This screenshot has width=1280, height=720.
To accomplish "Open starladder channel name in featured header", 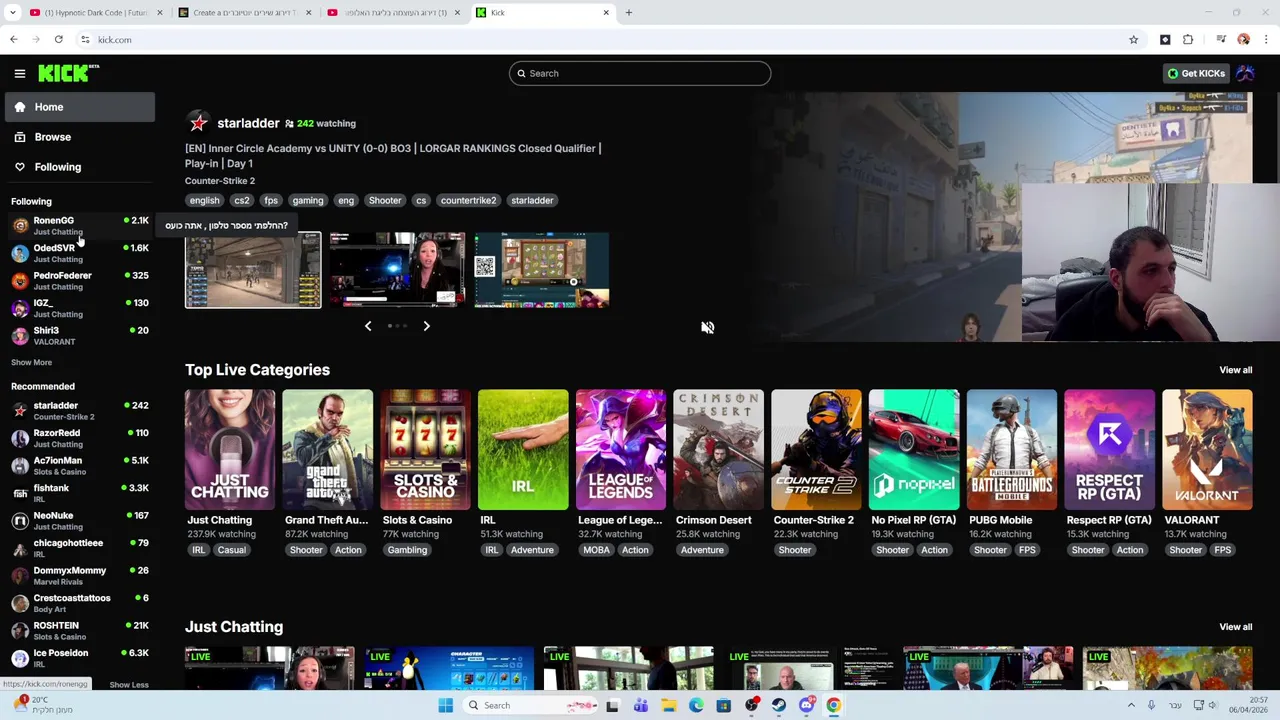I will [x=248, y=123].
